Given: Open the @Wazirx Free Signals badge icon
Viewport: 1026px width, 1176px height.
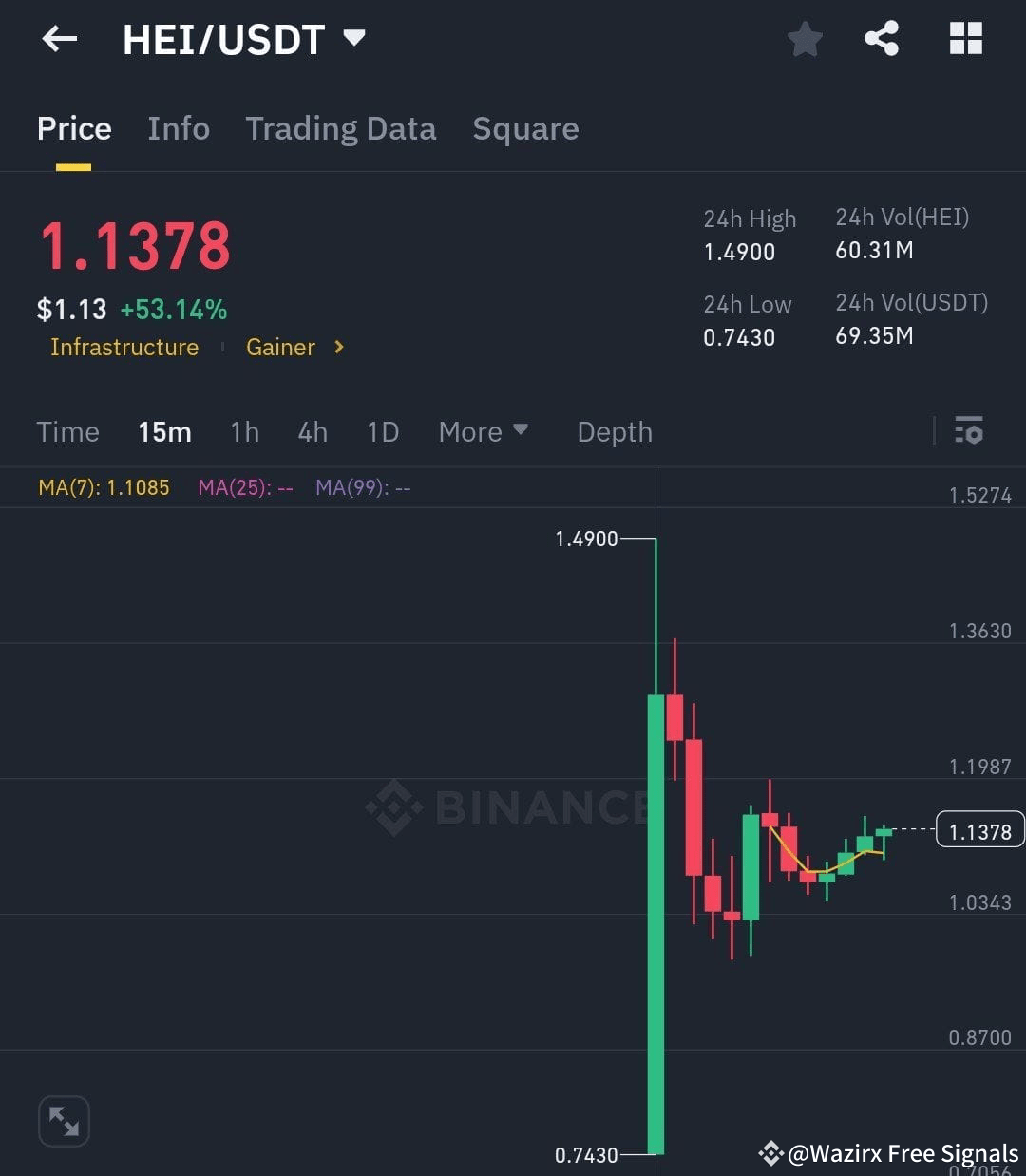Looking at the screenshot, I should point(771,1153).
